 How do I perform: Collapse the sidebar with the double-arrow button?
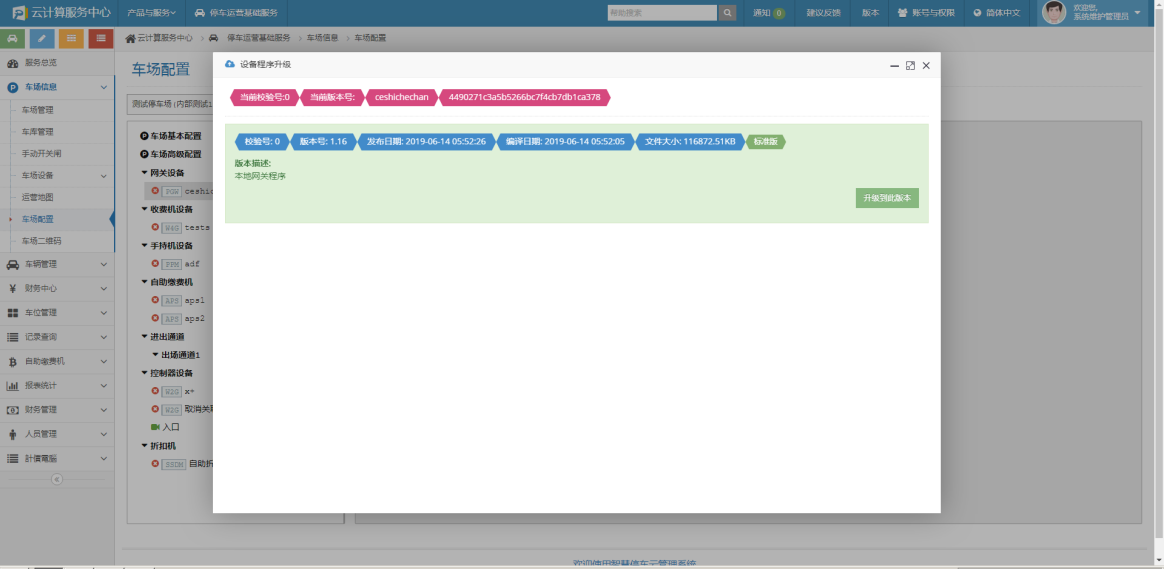pos(57,480)
